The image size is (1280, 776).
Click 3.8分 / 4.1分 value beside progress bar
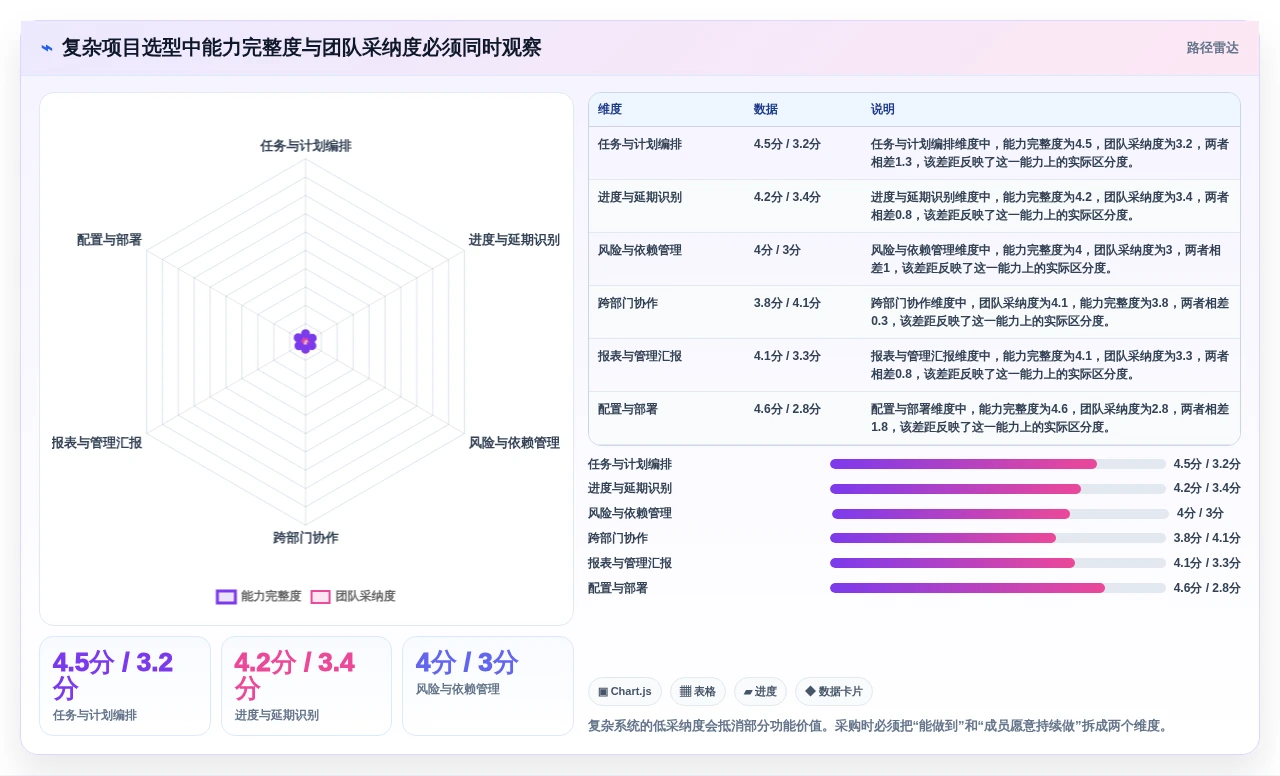[1207, 538]
